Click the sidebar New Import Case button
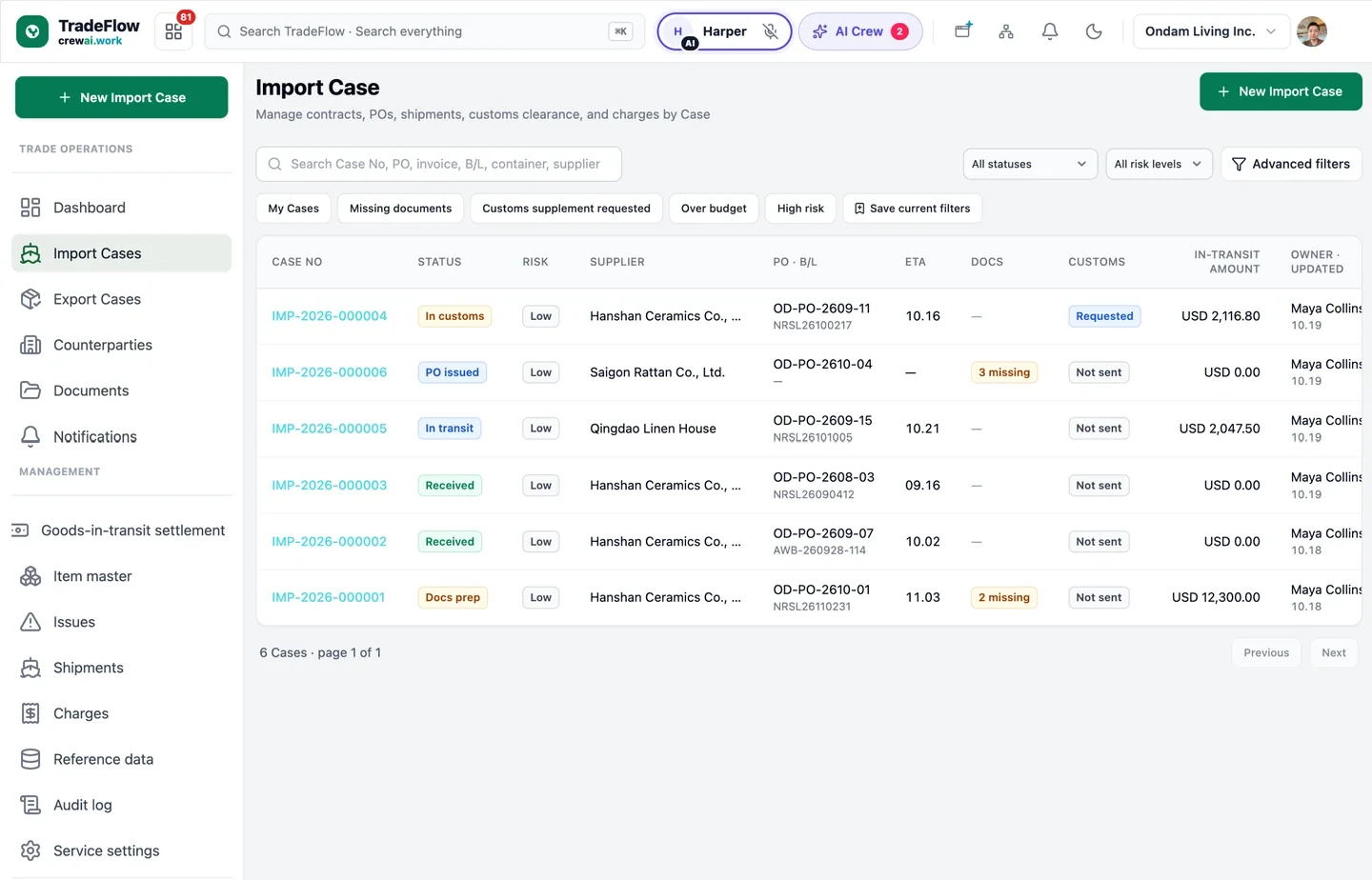The height and width of the screenshot is (880, 1372). [122, 97]
